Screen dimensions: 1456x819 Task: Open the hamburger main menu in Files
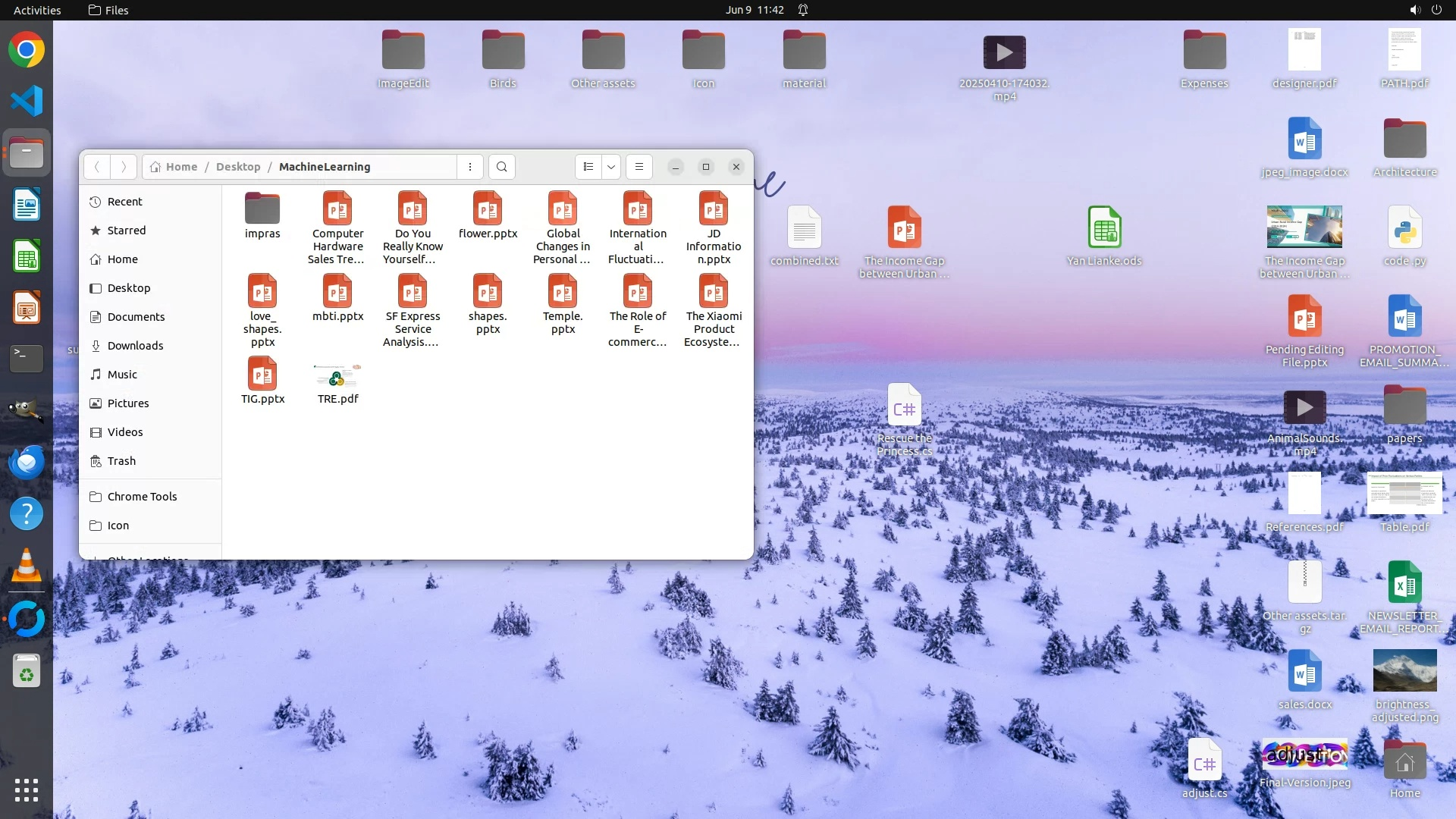click(639, 167)
